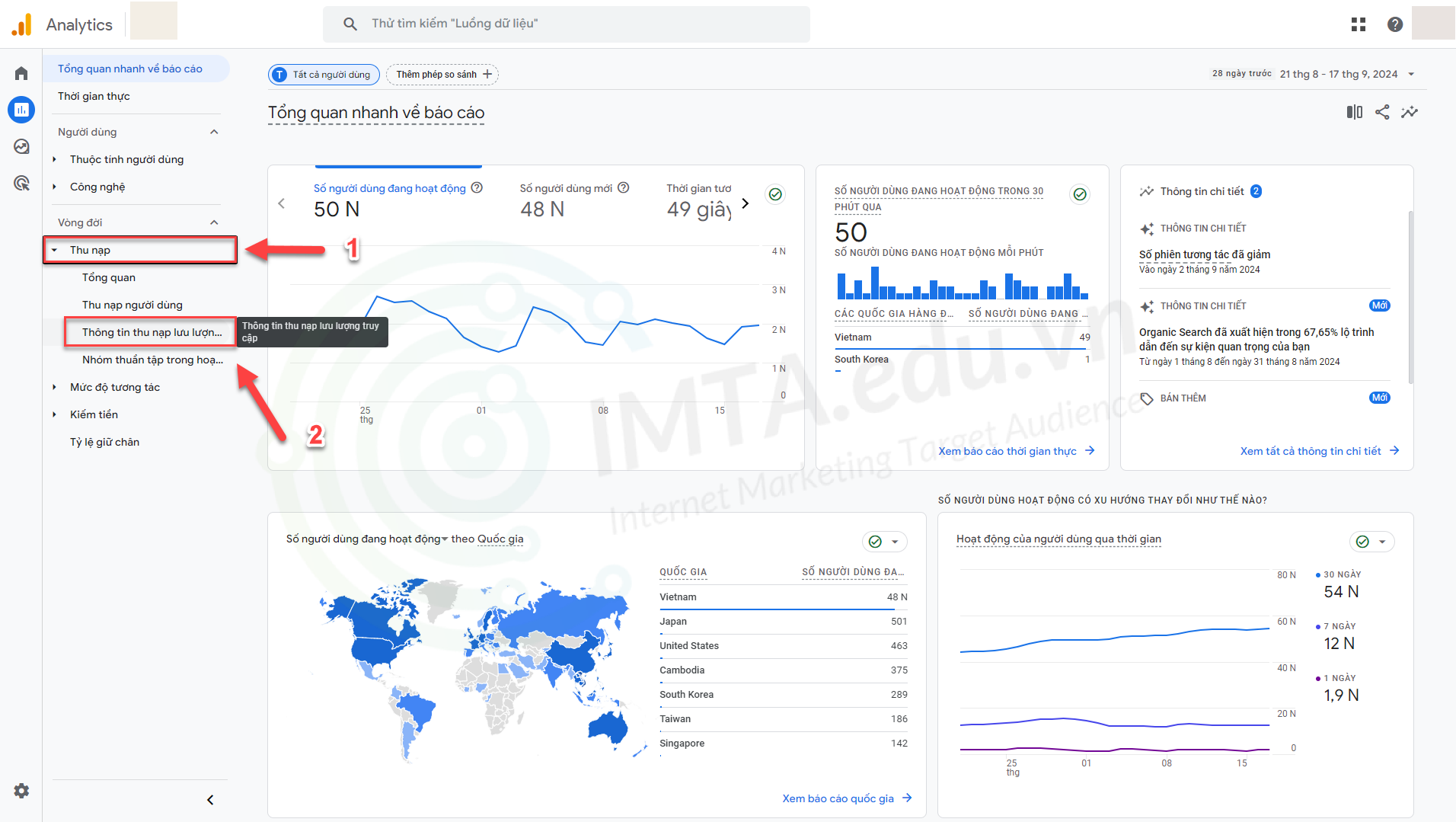Viewport: 1456px width, 822px height.
Task: Click Xem báo cáo quốc gia link
Action: click(838, 798)
